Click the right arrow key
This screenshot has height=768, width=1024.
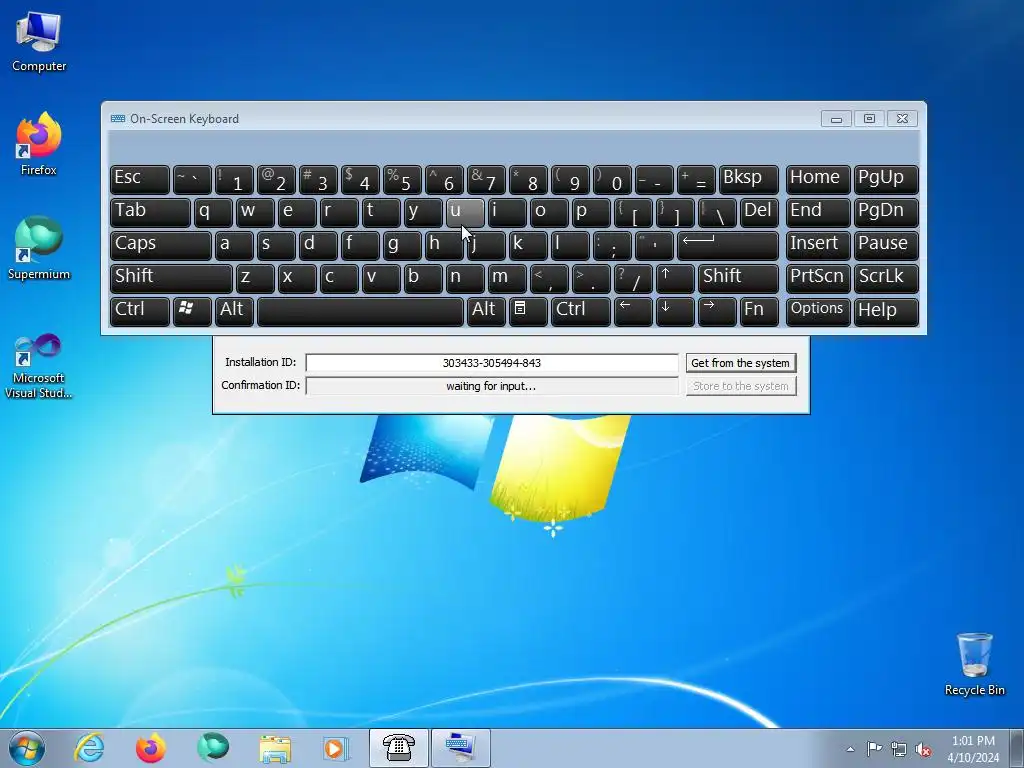[717, 312]
